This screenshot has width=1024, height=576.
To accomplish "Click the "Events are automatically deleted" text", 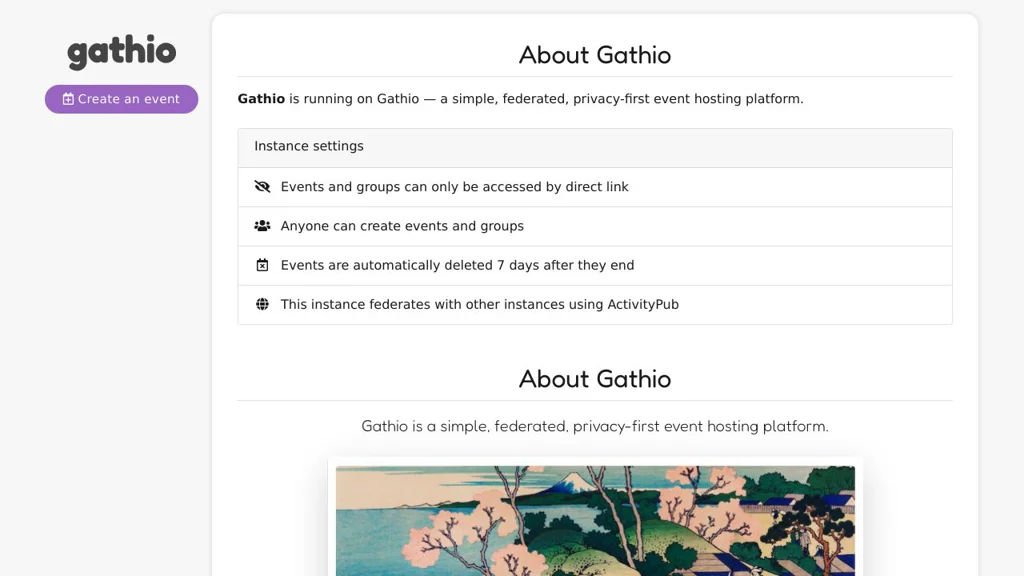I will 457,265.
